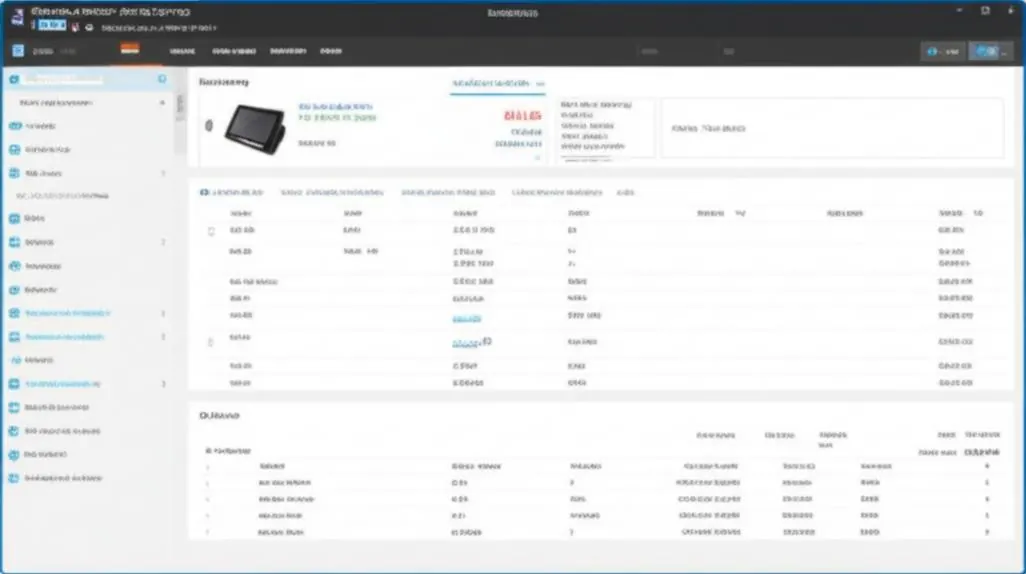Select the radio button beside the tablet thumbnail

coord(209,125)
